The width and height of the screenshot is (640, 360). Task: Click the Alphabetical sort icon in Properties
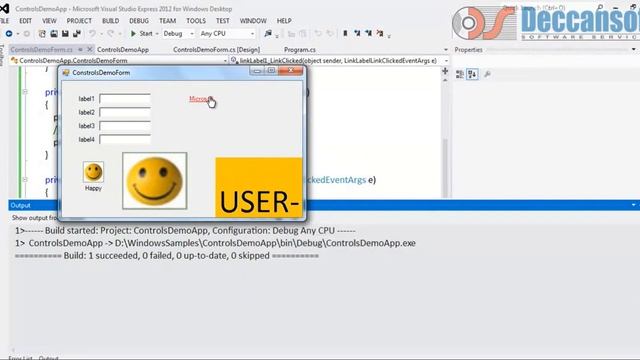click(472, 74)
